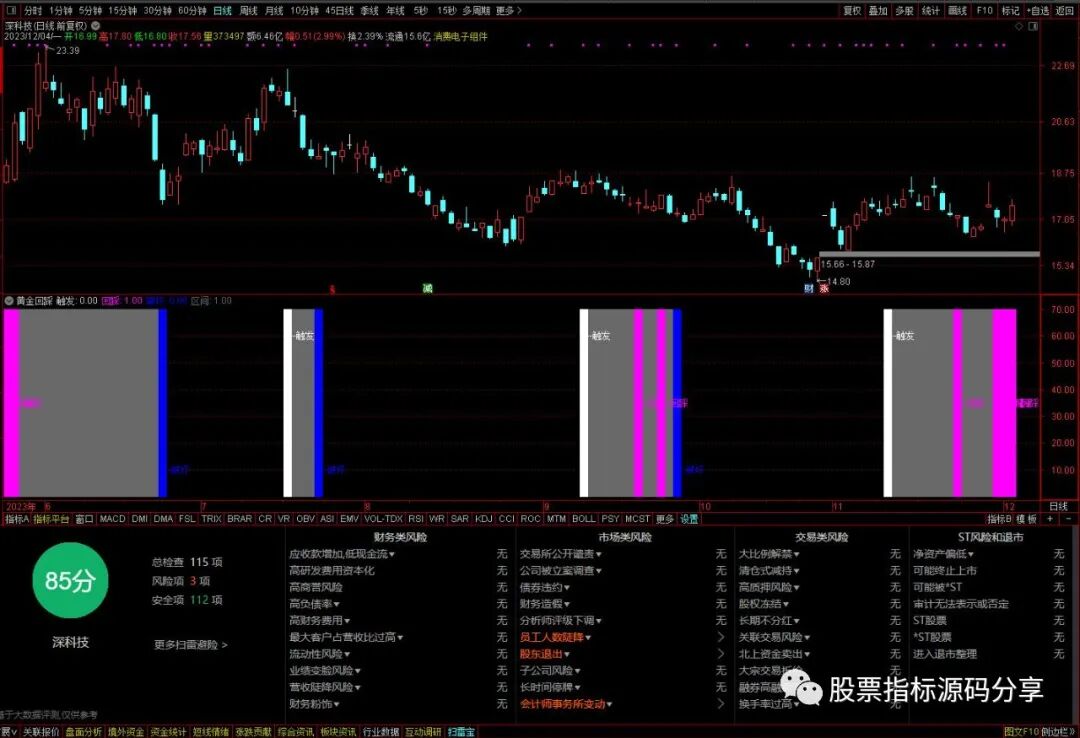Switch to 月线 monthly chart
The width and height of the screenshot is (1080, 738).
274,10
